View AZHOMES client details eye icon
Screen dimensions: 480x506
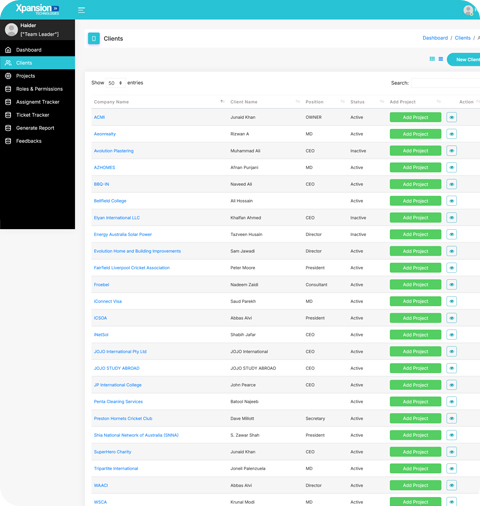[x=451, y=167]
